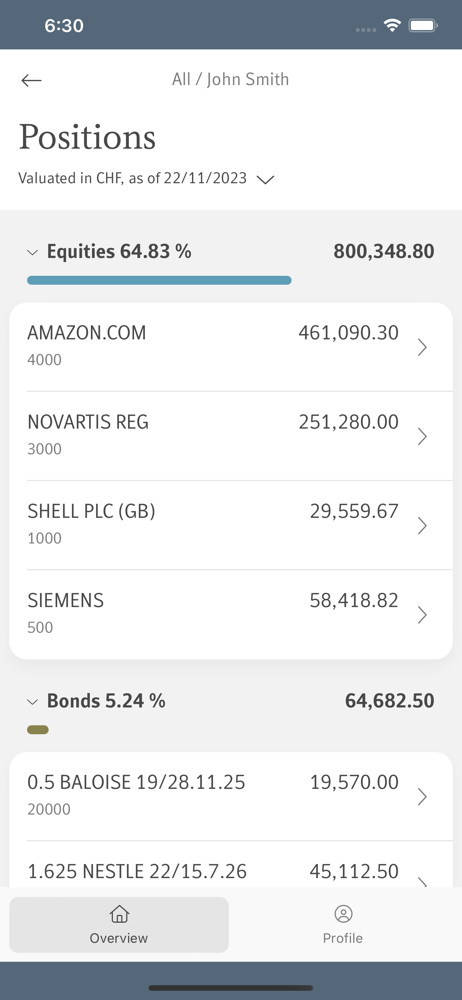Open SHELL PLC (GB) chevron arrow
Image resolution: width=462 pixels, height=1000 pixels.
pyautogui.click(x=422, y=526)
